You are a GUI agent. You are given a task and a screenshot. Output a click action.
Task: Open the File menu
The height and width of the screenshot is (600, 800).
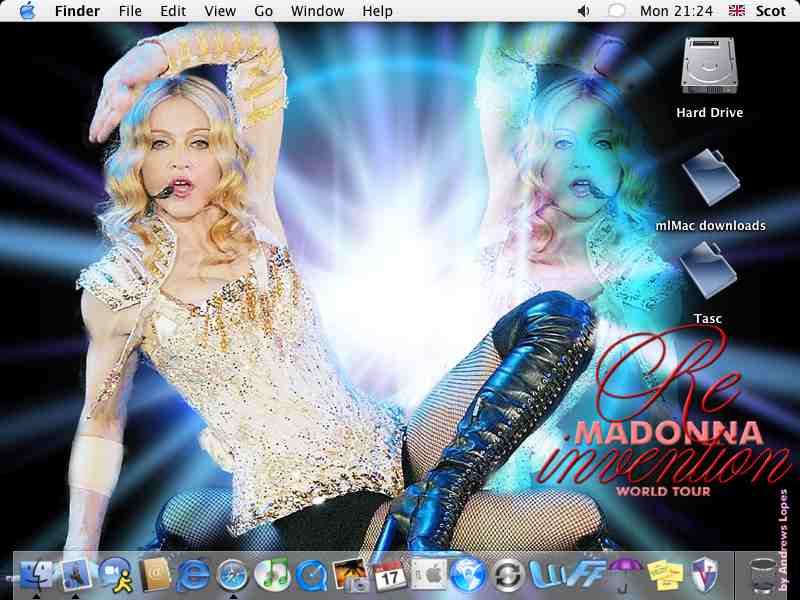point(130,11)
